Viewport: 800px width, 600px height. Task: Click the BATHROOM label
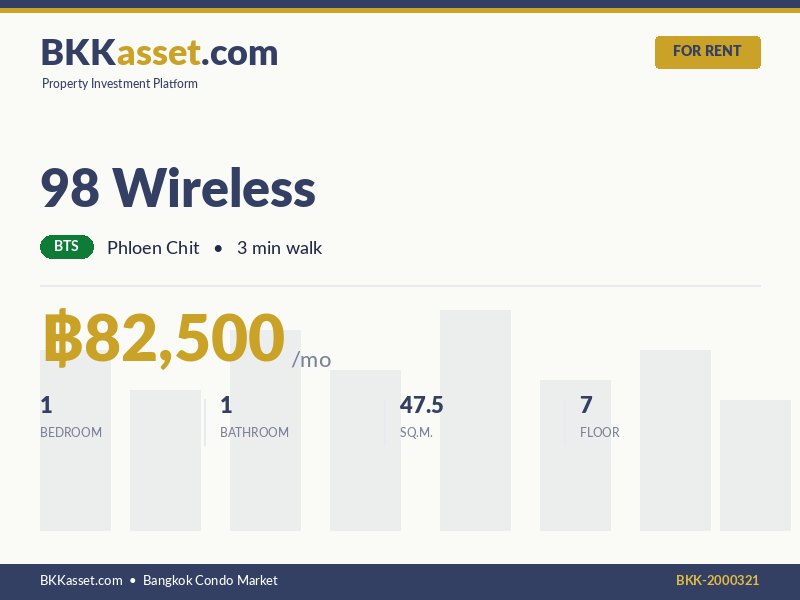point(254,433)
